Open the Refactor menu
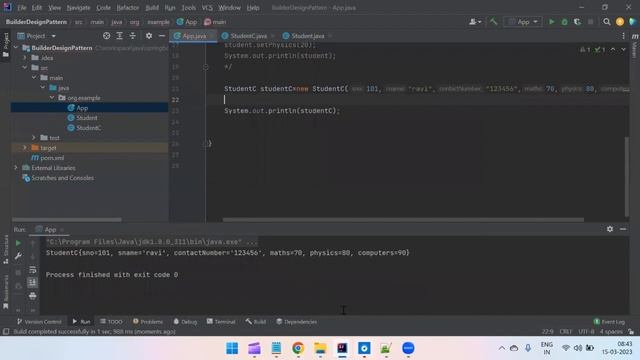 128,8
